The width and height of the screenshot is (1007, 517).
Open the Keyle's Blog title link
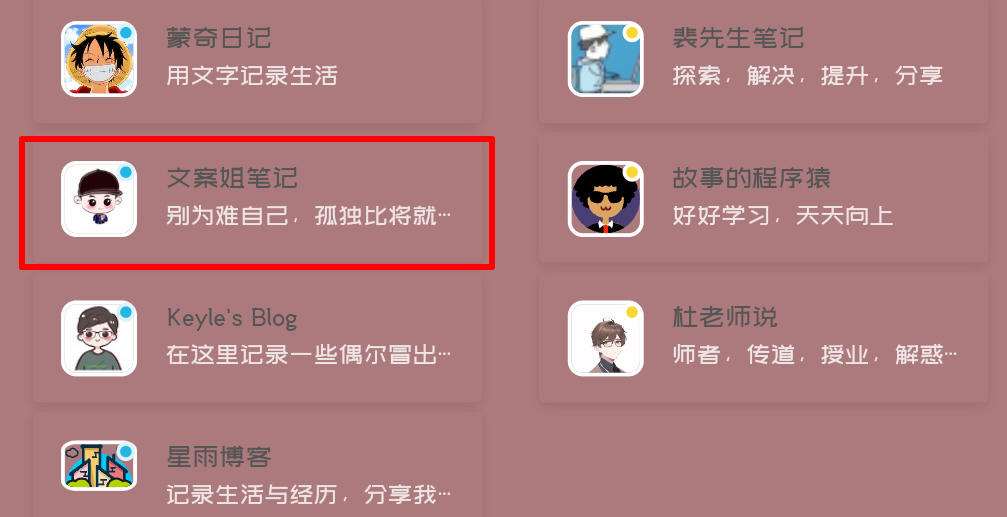point(232,318)
